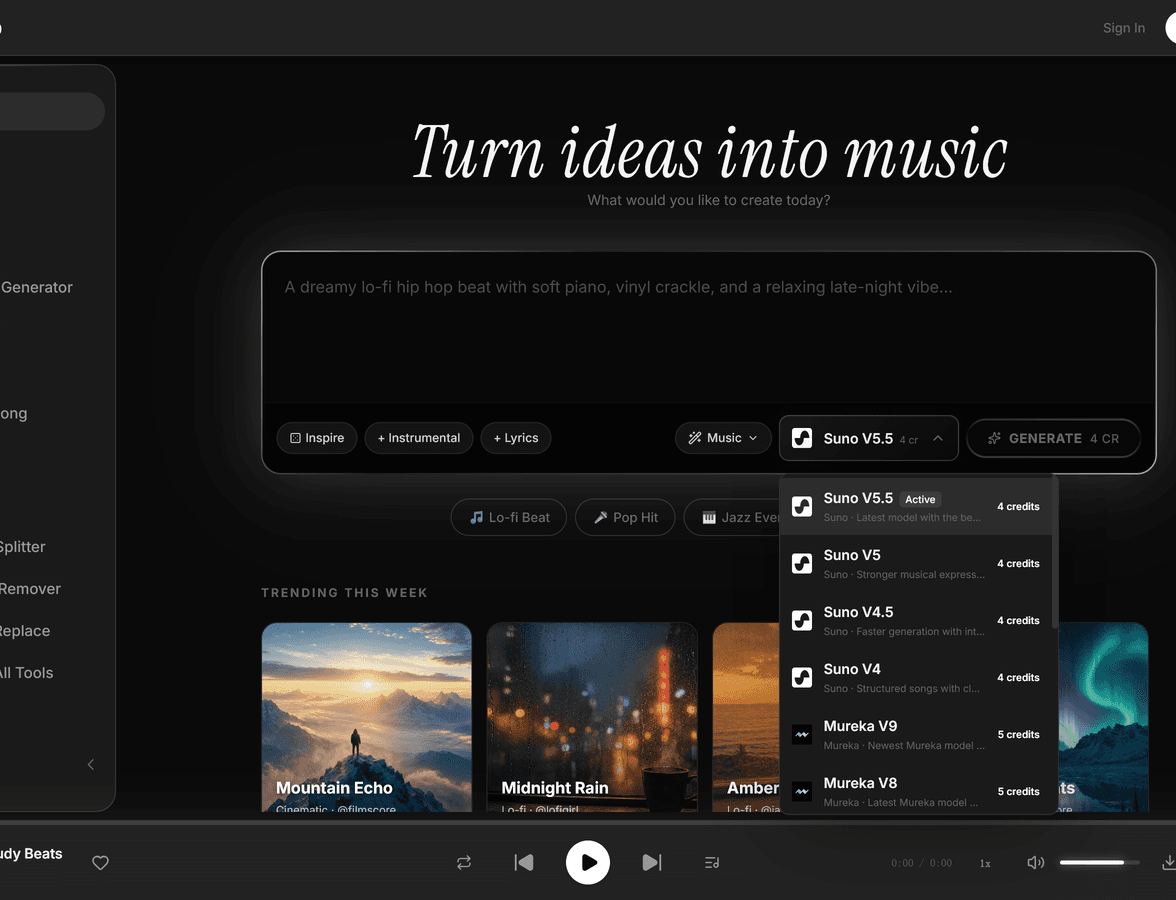Collapse the Suno V5.5 model selector
This screenshot has width=1176, height=900.
868,438
